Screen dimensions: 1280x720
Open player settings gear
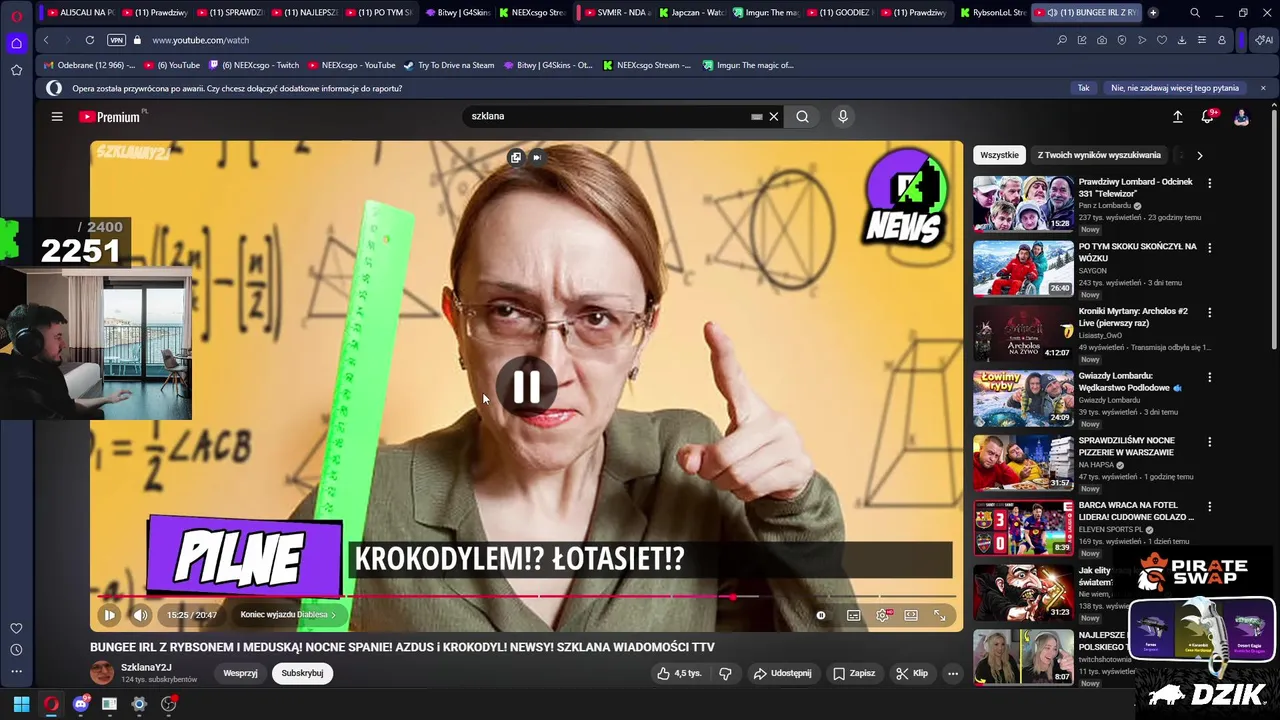point(883,615)
